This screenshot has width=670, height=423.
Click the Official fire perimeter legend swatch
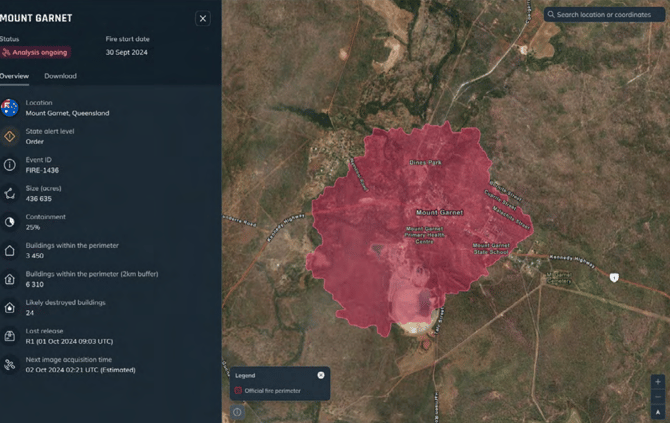(238, 391)
